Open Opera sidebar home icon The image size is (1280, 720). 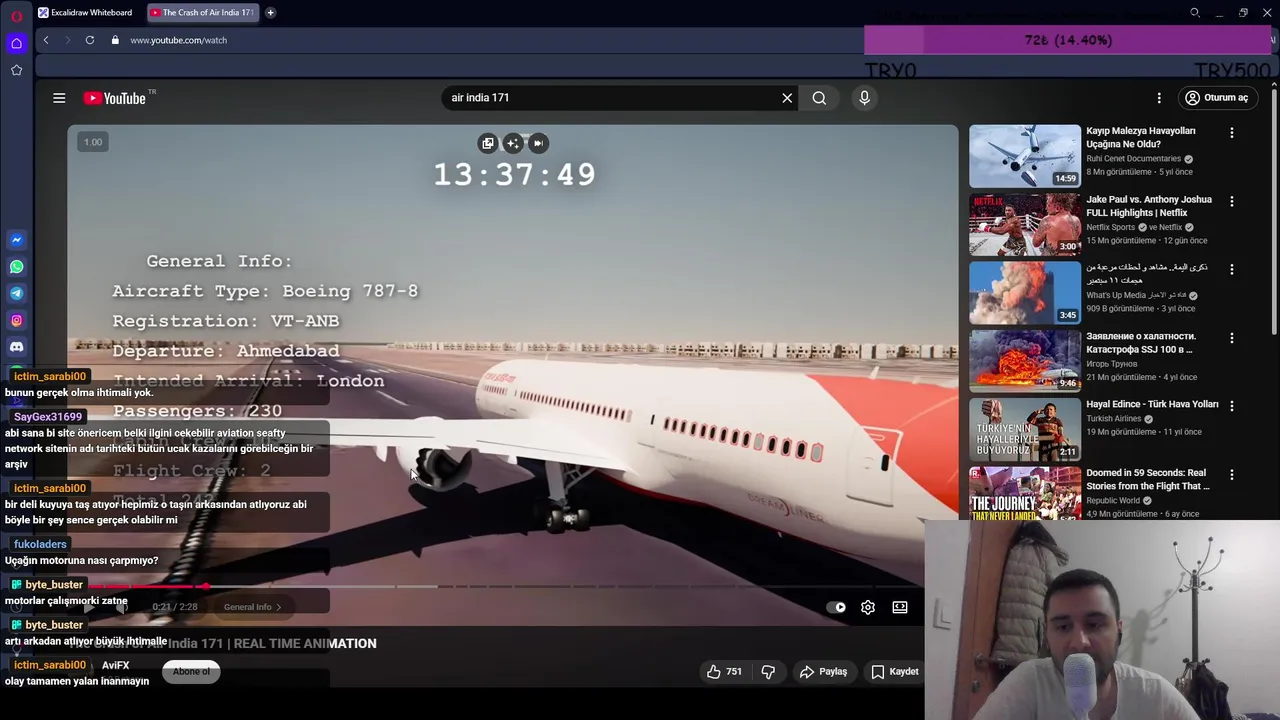click(16, 43)
